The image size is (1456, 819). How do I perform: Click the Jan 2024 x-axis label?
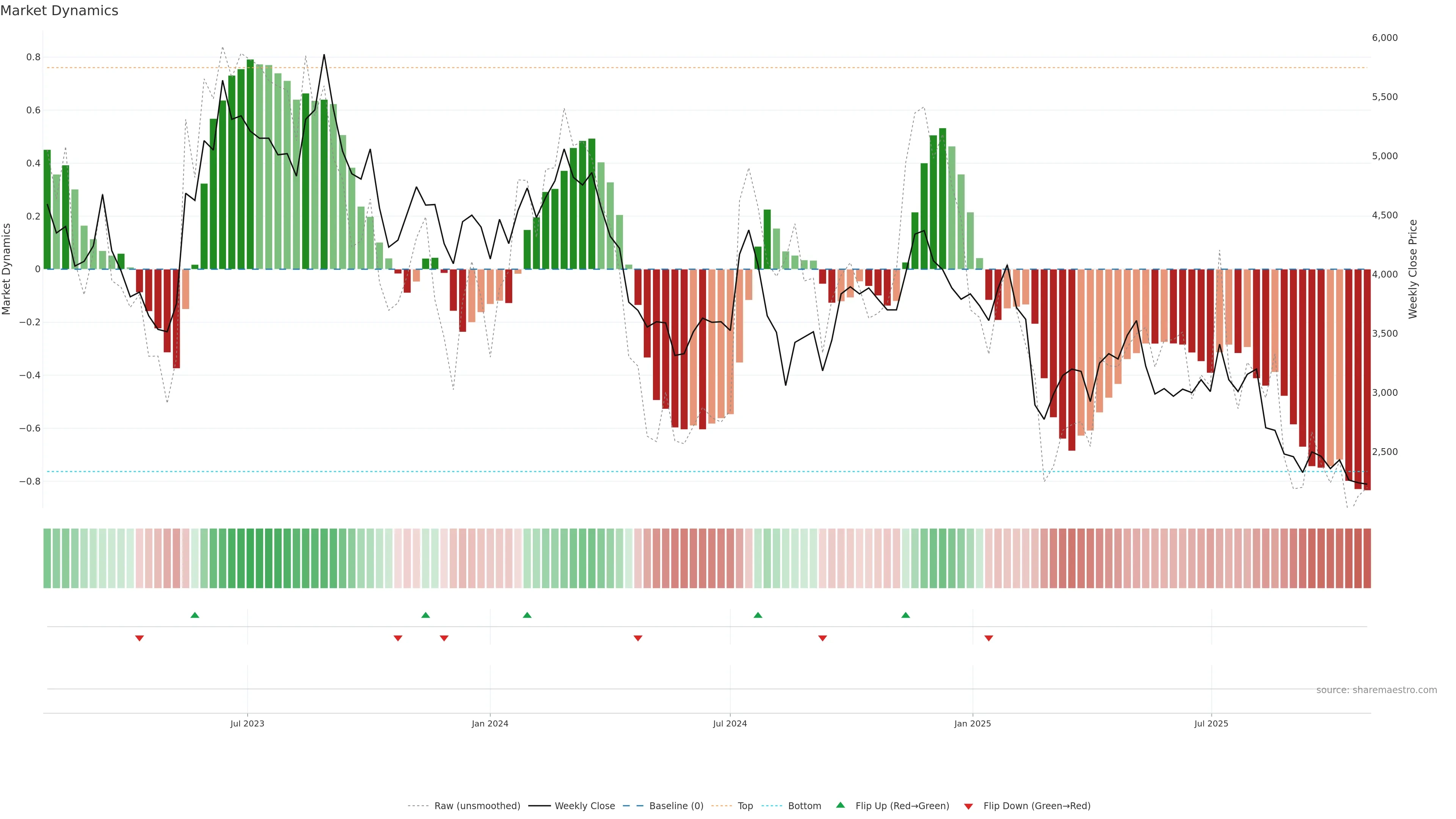tap(490, 723)
